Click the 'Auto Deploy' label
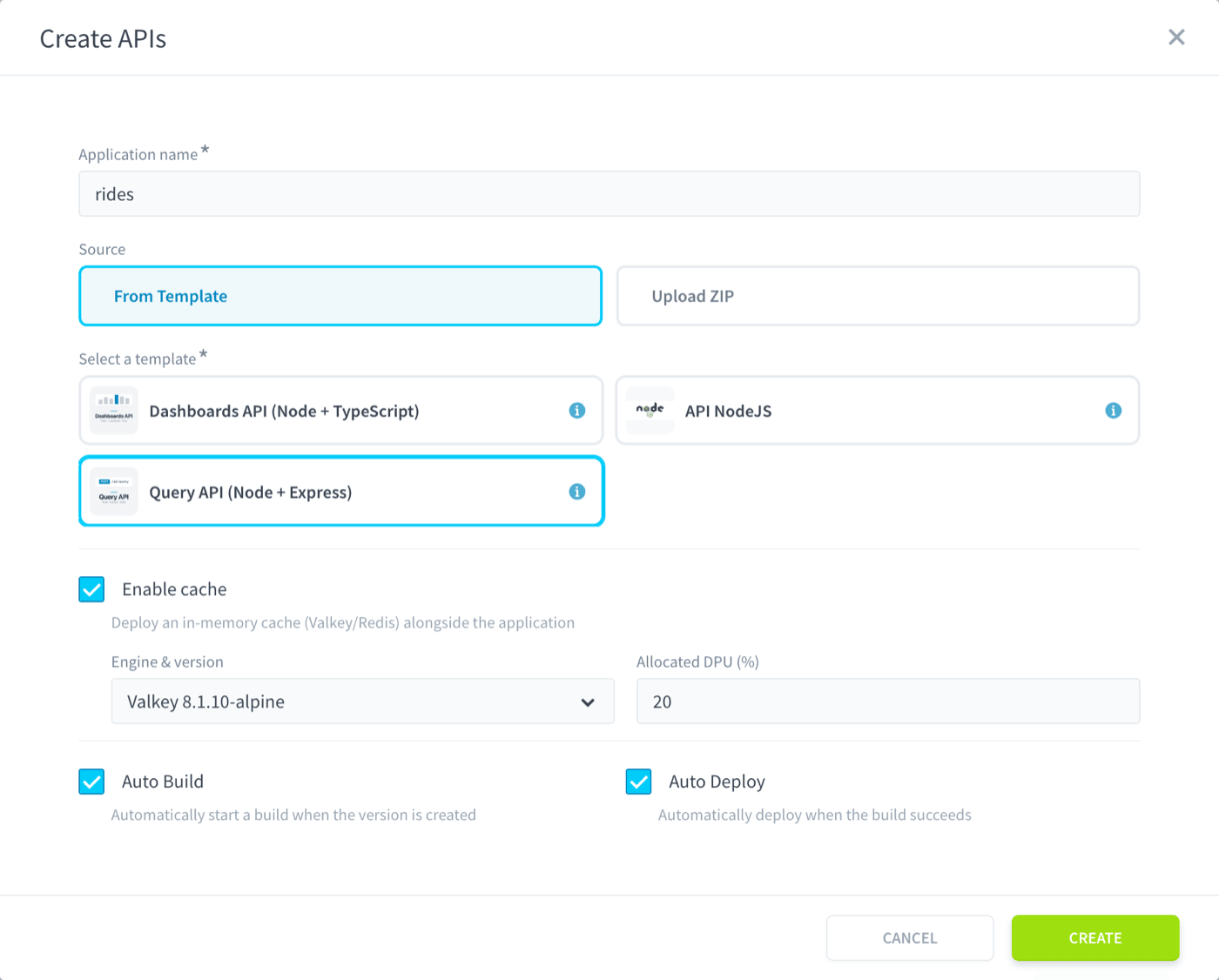Image resolution: width=1219 pixels, height=980 pixels. (717, 782)
